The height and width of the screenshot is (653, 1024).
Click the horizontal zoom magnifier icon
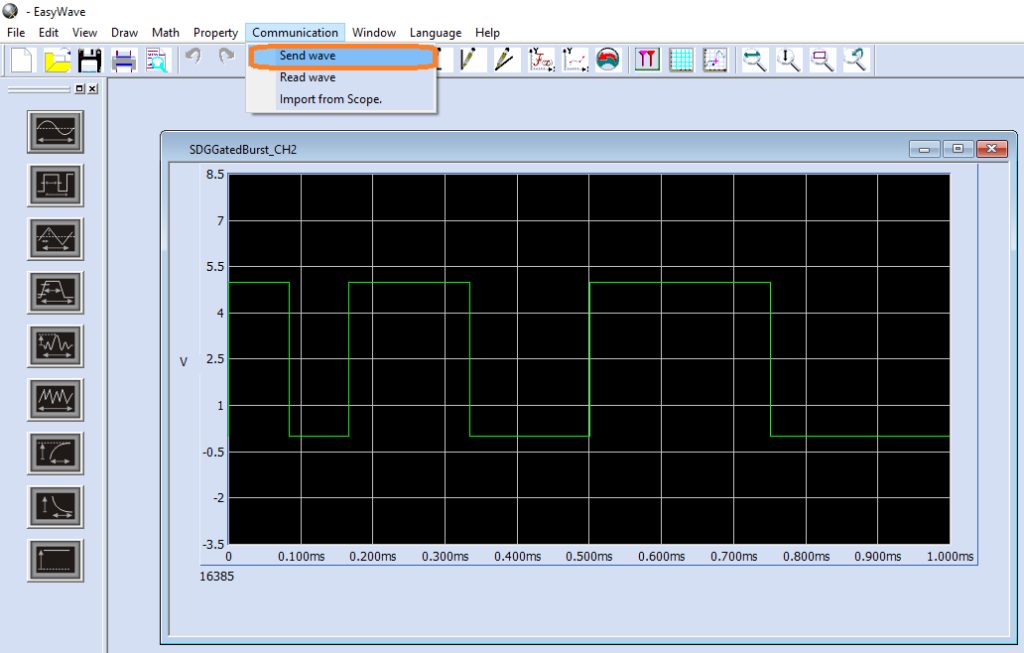(754, 61)
